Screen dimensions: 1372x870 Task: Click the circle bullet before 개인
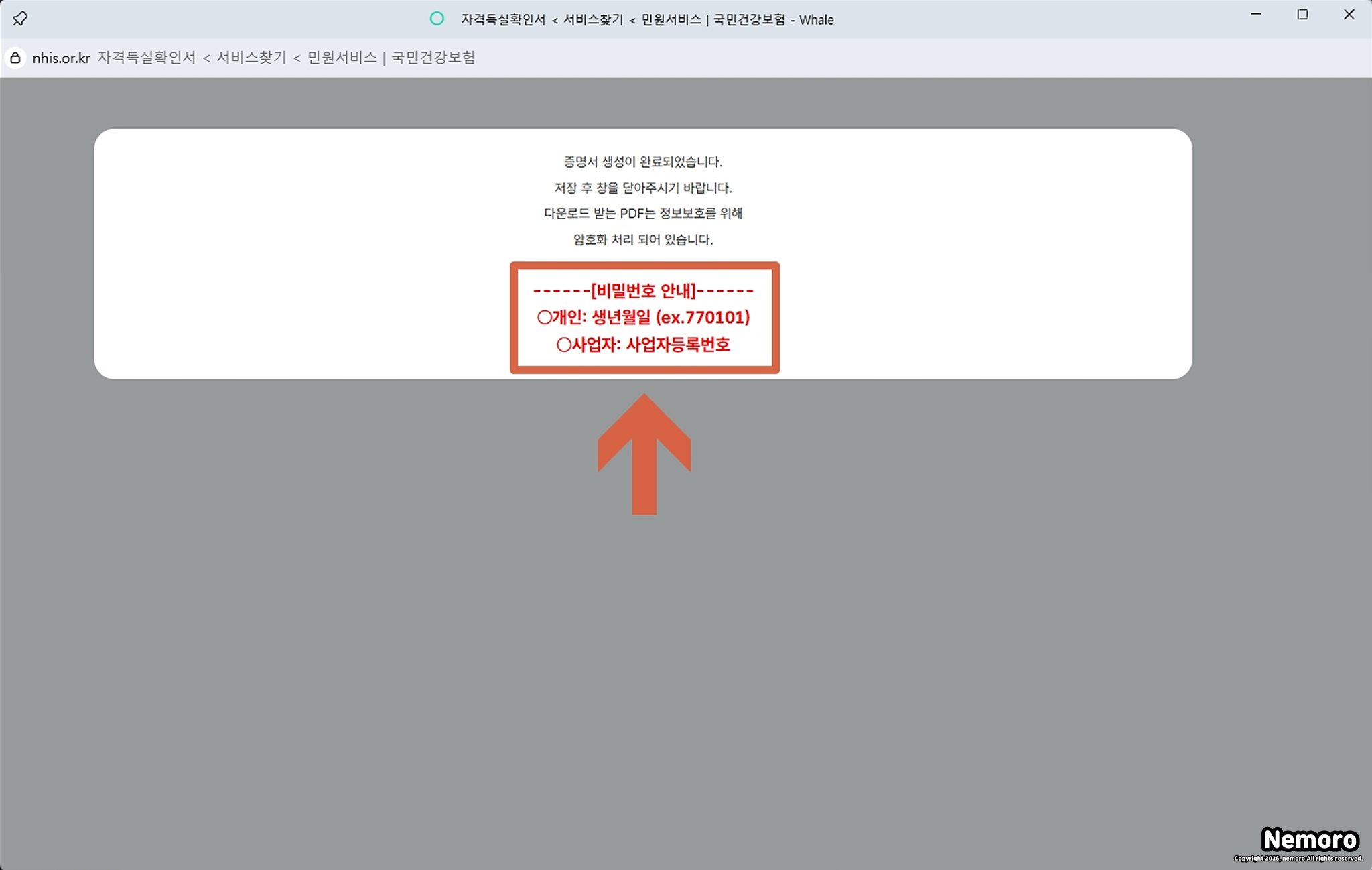[x=544, y=318]
